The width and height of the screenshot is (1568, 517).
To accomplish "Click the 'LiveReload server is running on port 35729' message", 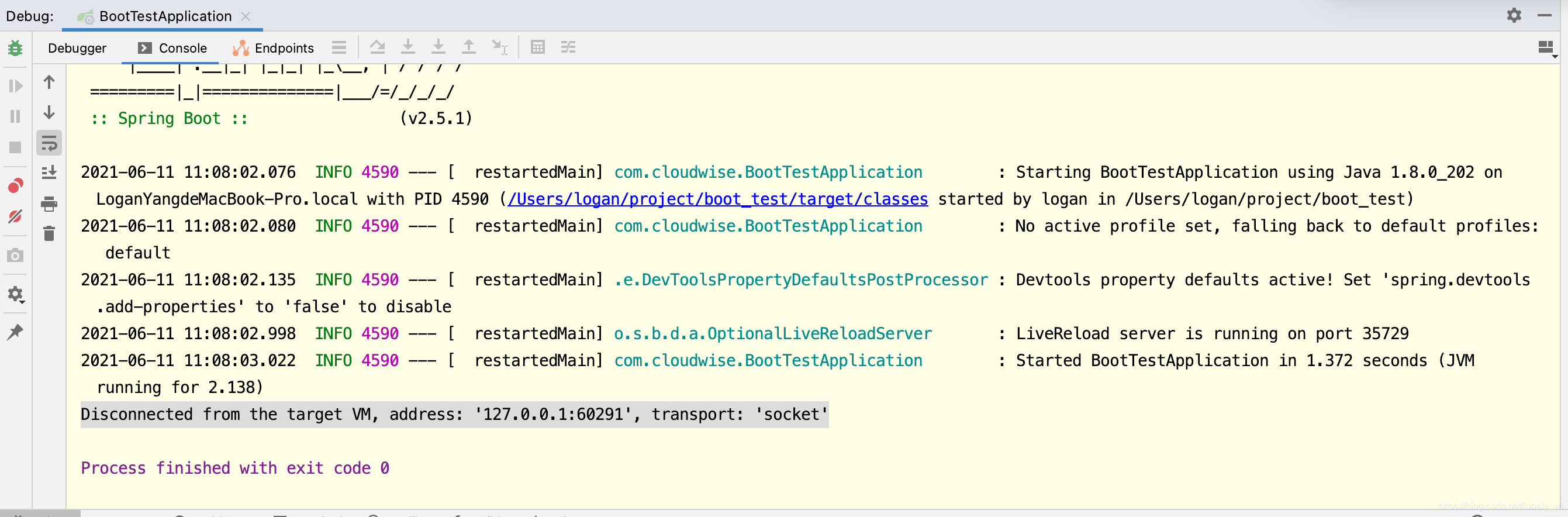I will pyautogui.click(x=1212, y=334).
